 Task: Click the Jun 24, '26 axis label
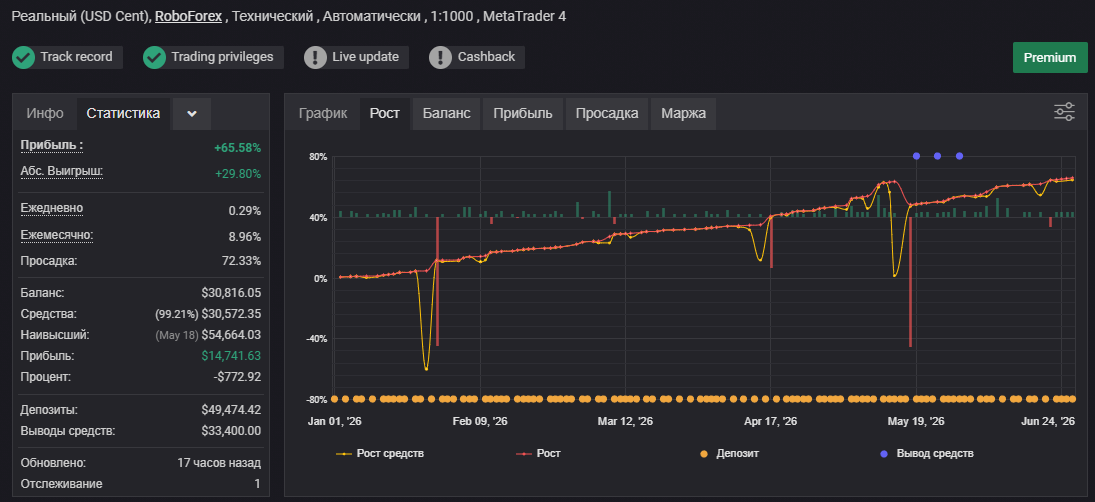coord(1048,422)
